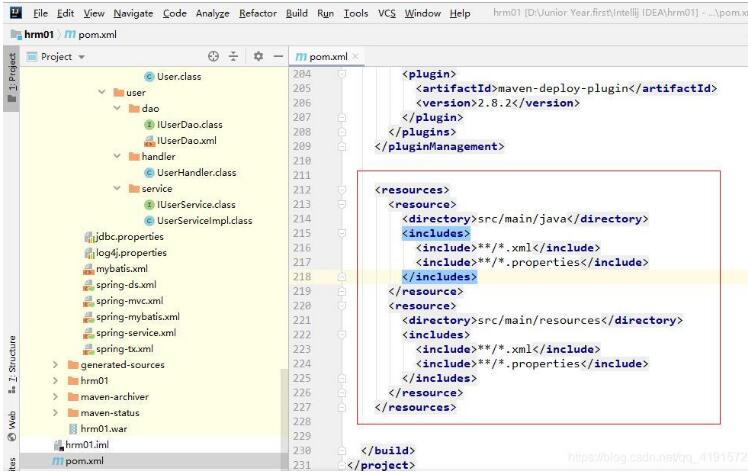Image resolution: width=748 pixels, height=475 pixels.
Task: Expand the maven-status folder
Action: [x=56, y=413]
